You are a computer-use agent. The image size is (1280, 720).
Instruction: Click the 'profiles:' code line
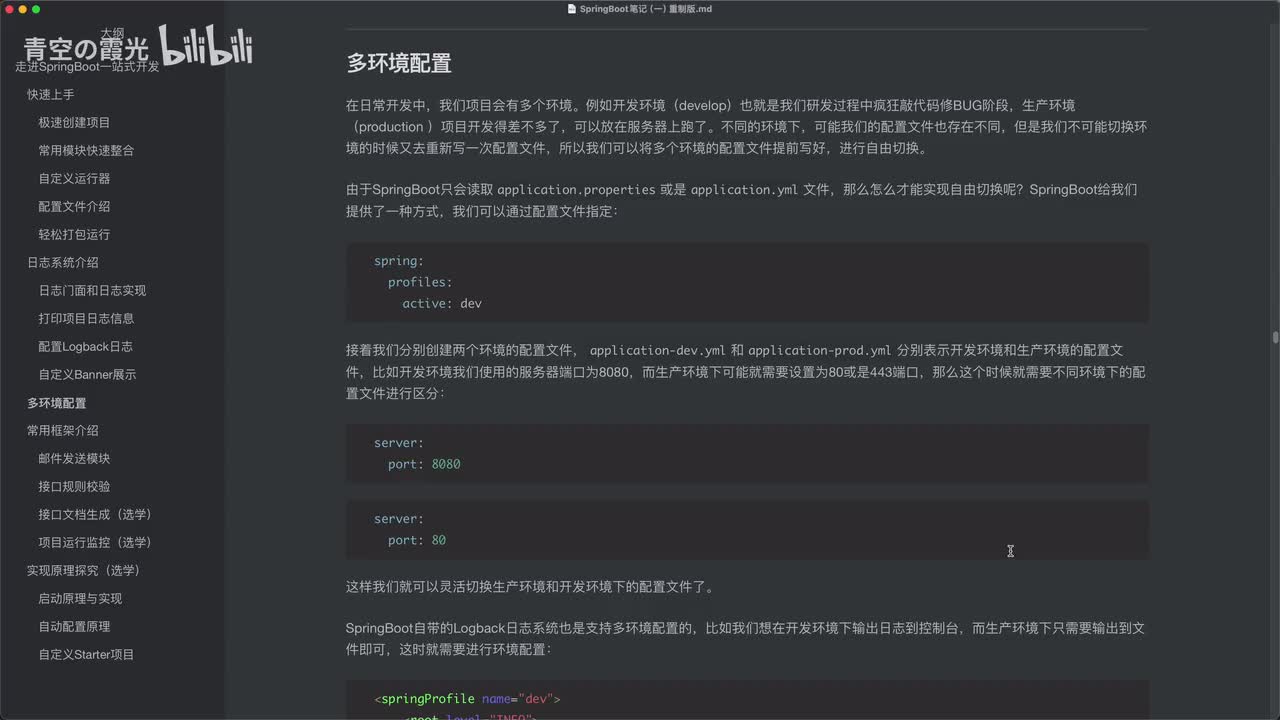(420, 282)
